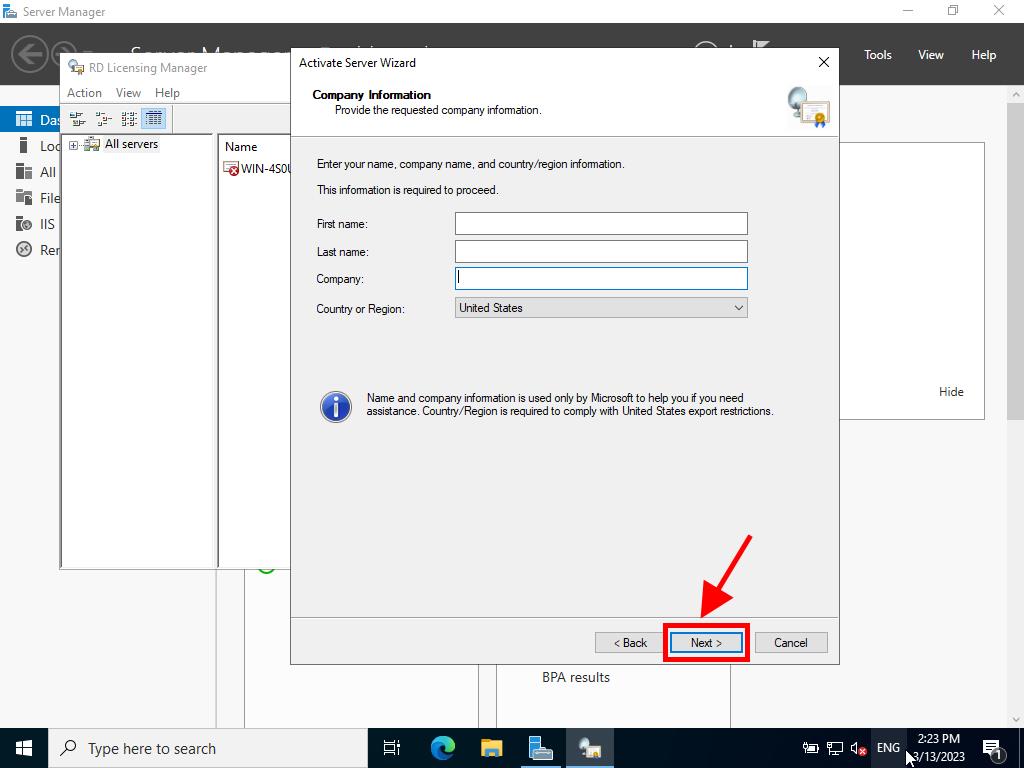
Task: Switch to Large Icons view in toolbar
Action: [x=78, y=119]
